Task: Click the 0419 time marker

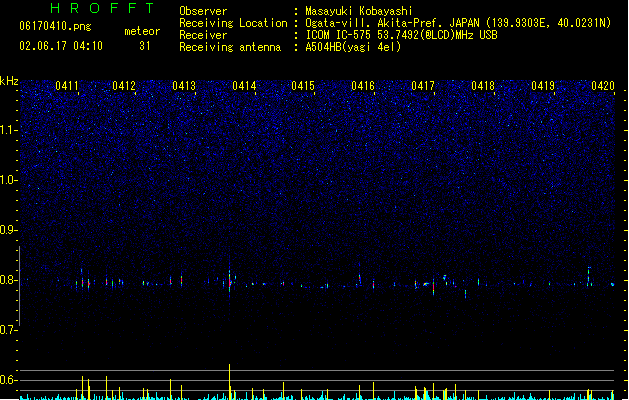Action: pos(543,86)
